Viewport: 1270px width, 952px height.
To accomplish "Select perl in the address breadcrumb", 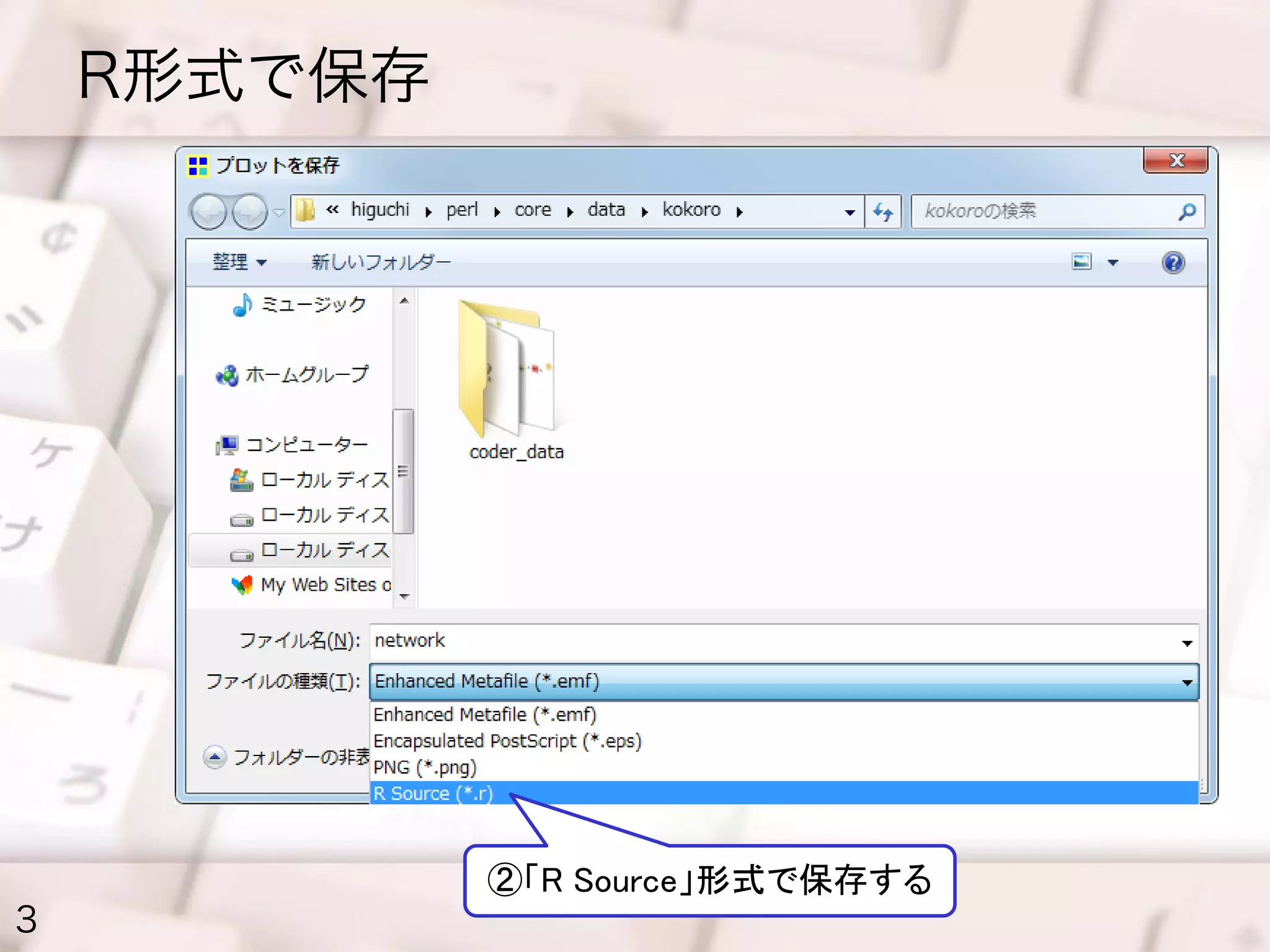I will (462, 209).
